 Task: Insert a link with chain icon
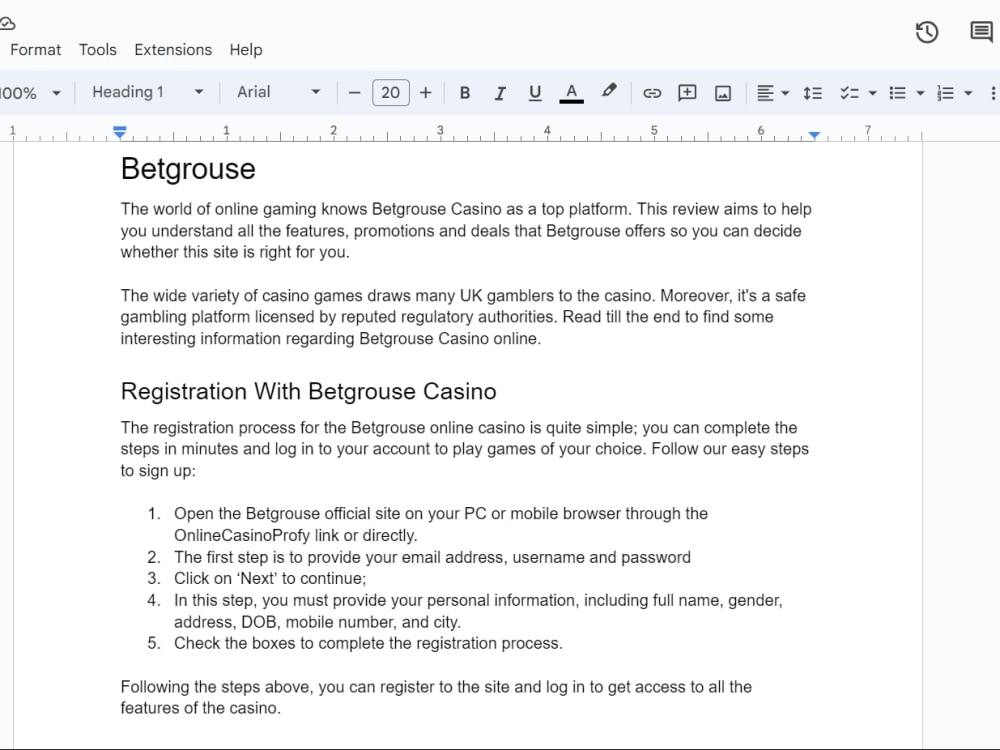652,93
